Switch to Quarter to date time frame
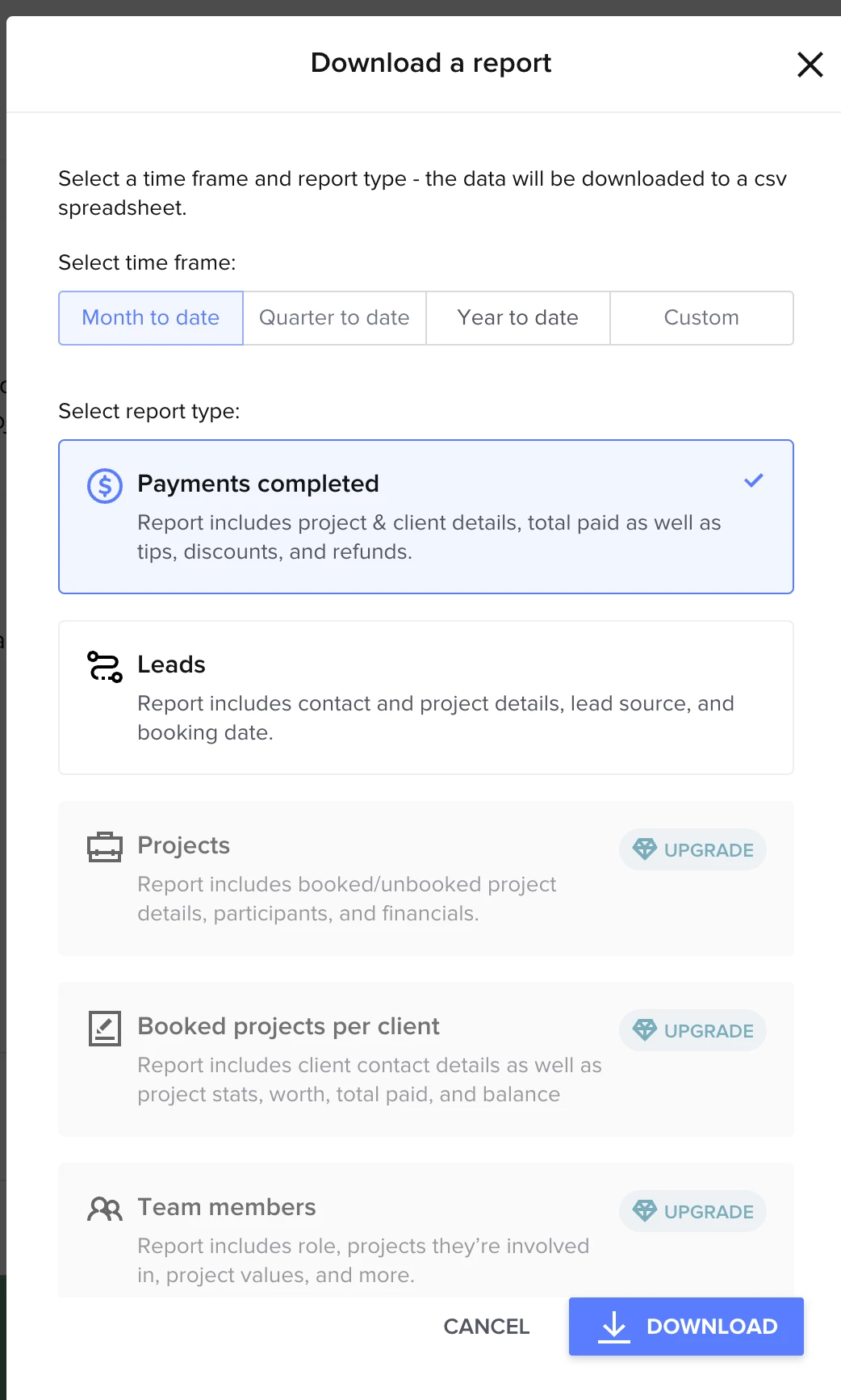 click(x=334, y=318)
